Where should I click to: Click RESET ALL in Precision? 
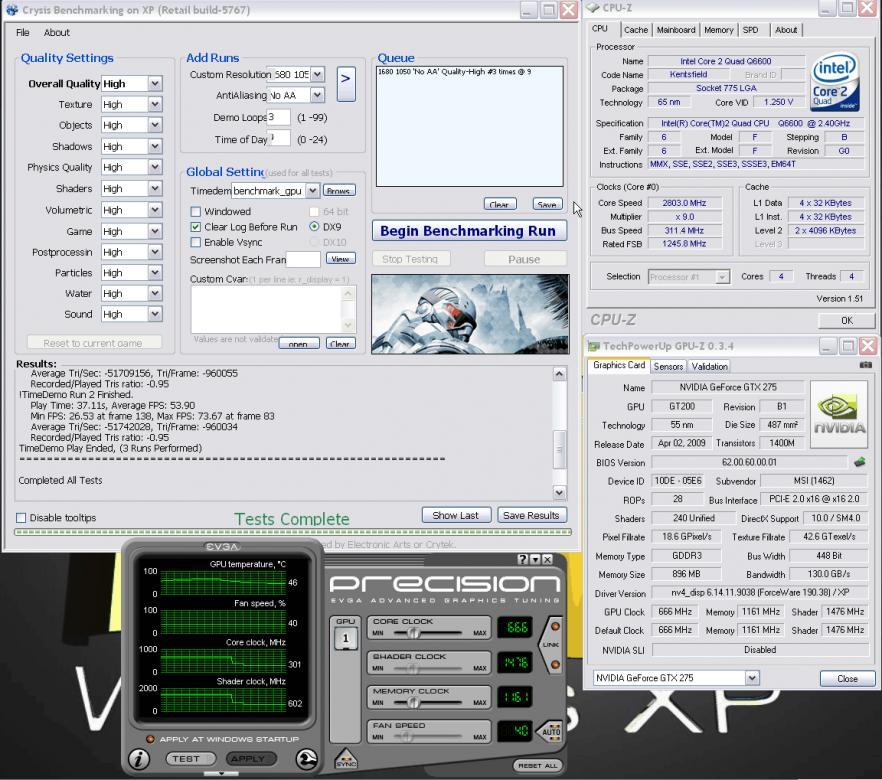pos(538,765)
